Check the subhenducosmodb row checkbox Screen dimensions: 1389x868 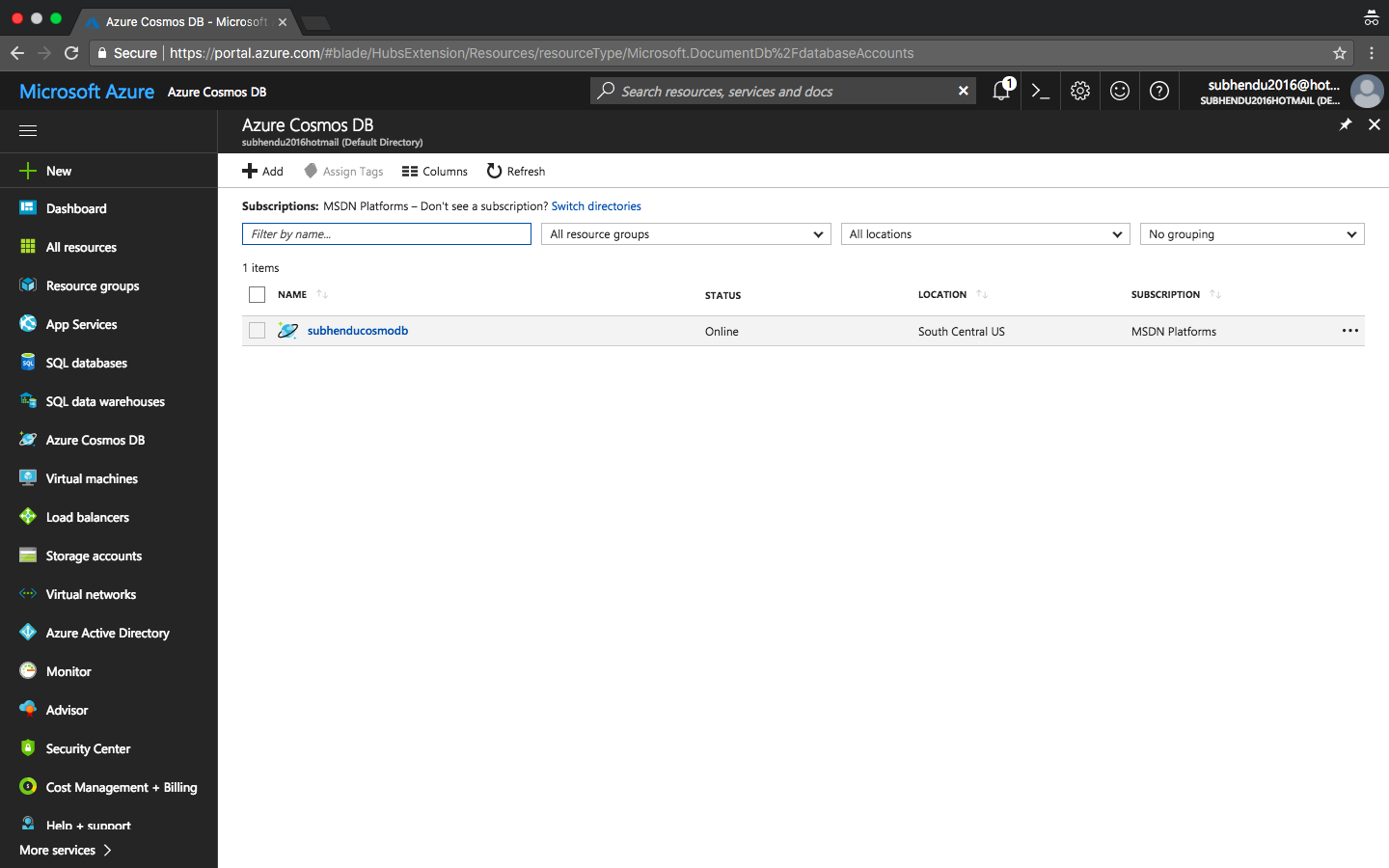[257, 331]
